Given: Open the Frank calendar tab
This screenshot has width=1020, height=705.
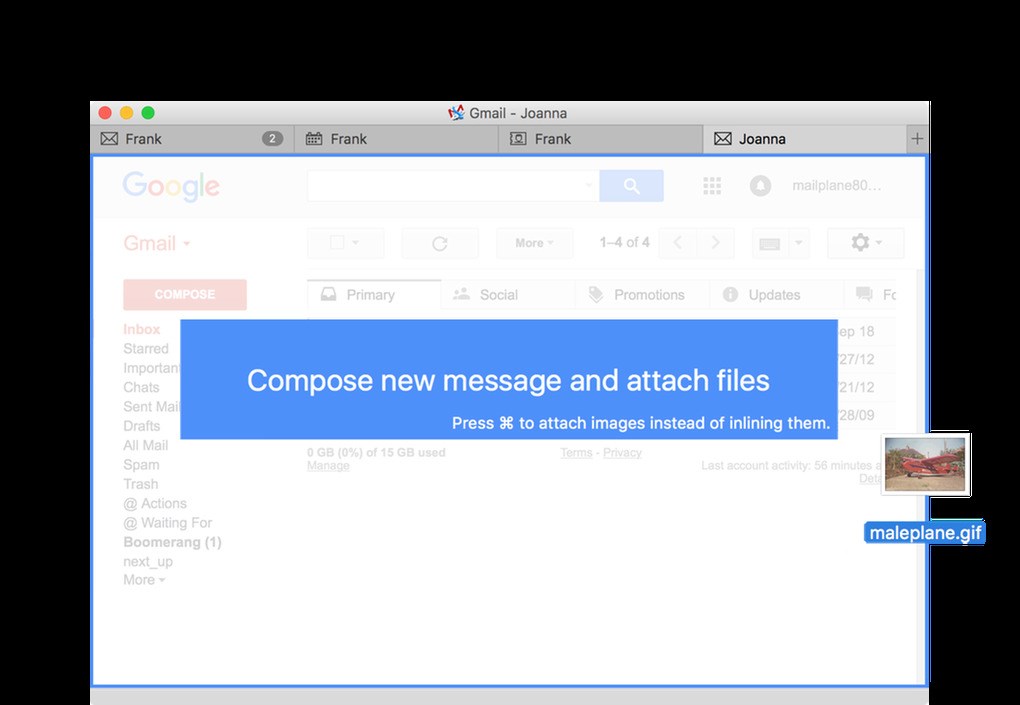Looking at the screenshot, I should [x=396, y=139].
